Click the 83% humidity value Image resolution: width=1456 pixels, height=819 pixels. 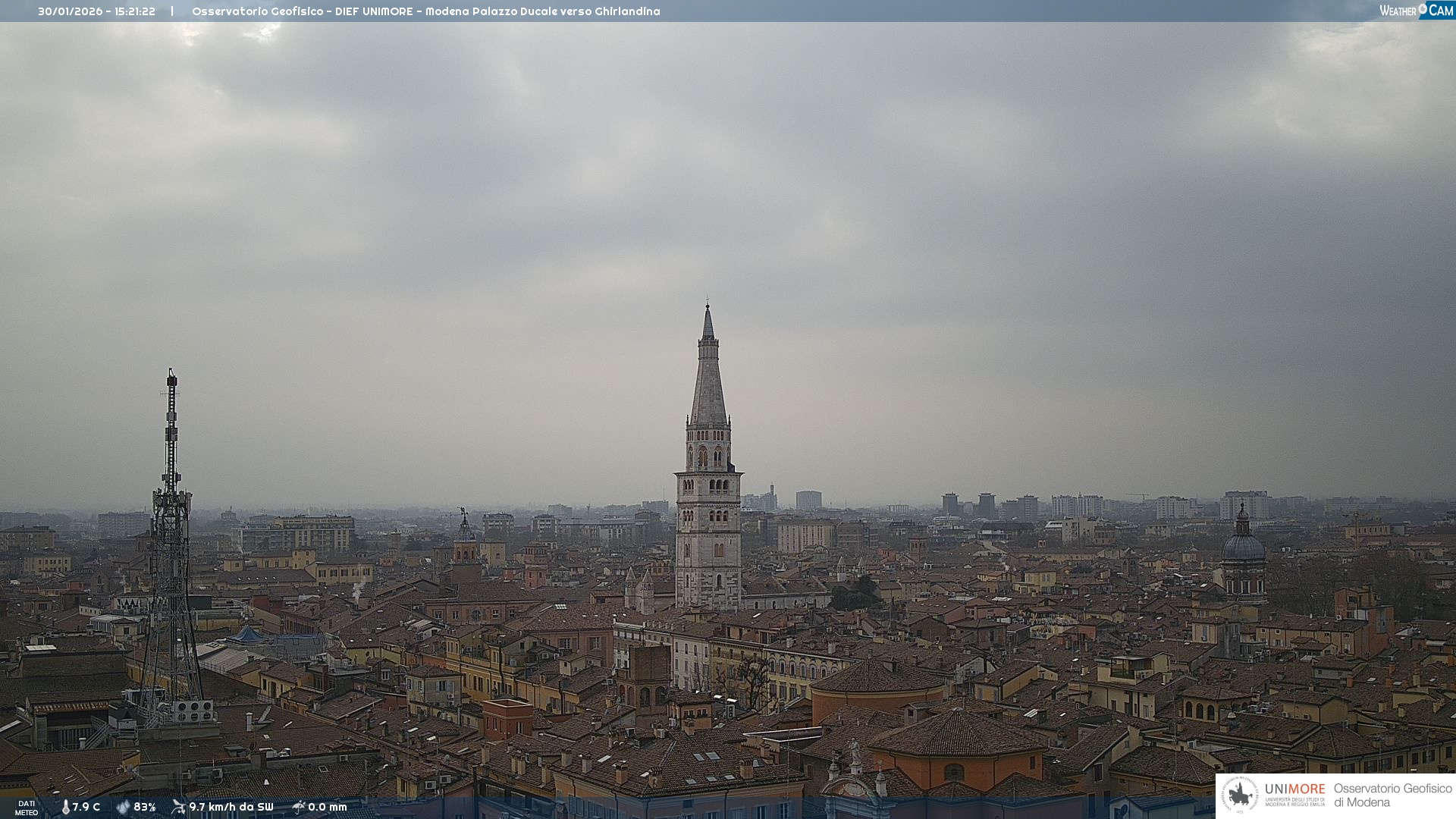pos(145,808)
